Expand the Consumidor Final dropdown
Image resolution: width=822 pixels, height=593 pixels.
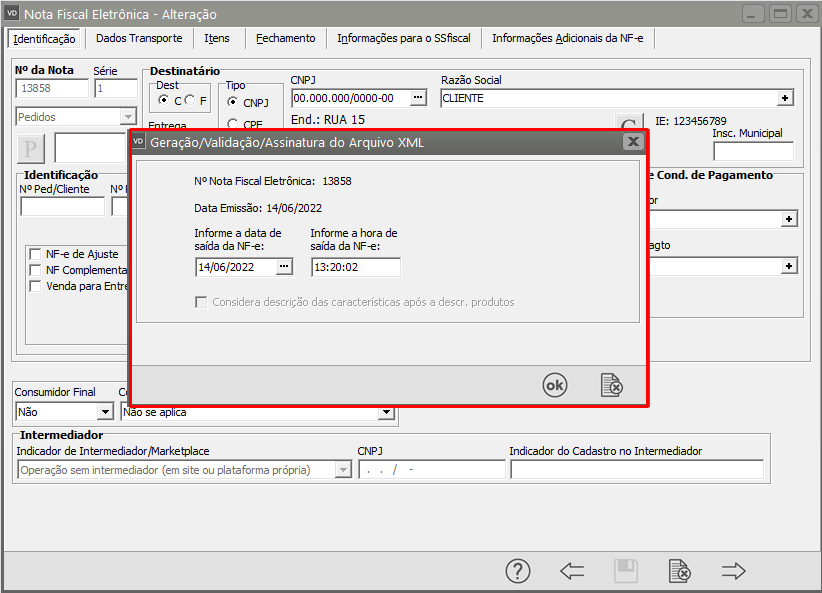[x=104, y=412]
